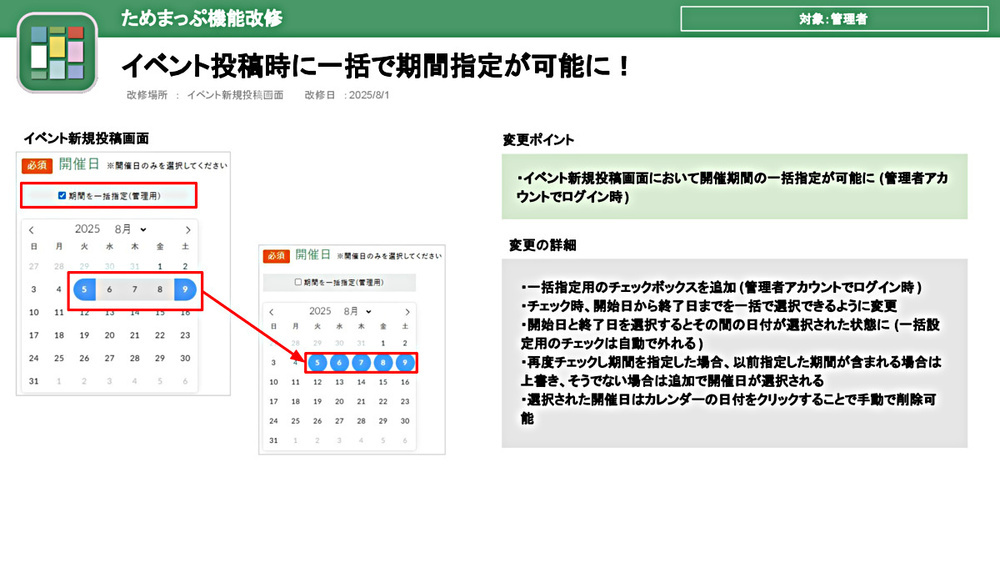Choose date 27 in smaller right calendar
Image resolution: width=1000 pixels, height=563 pixels.
[x=339, y=421]
